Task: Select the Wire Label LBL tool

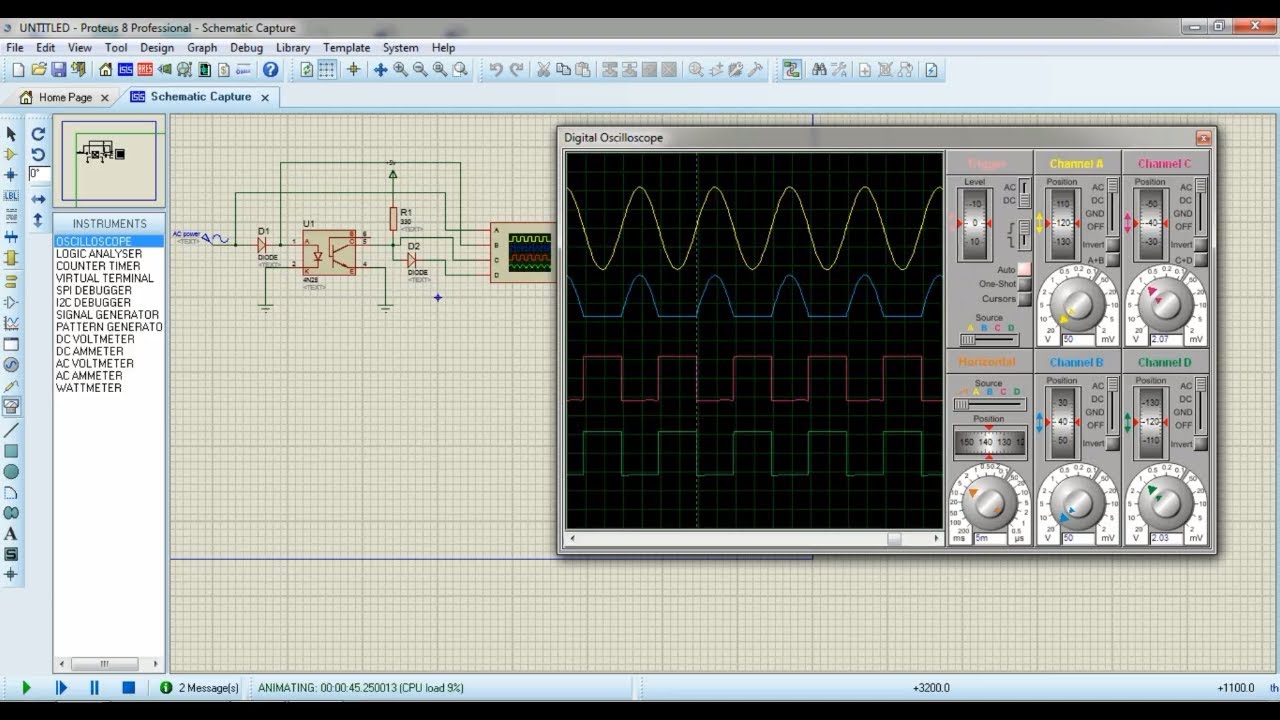Action: coord(11,196)
